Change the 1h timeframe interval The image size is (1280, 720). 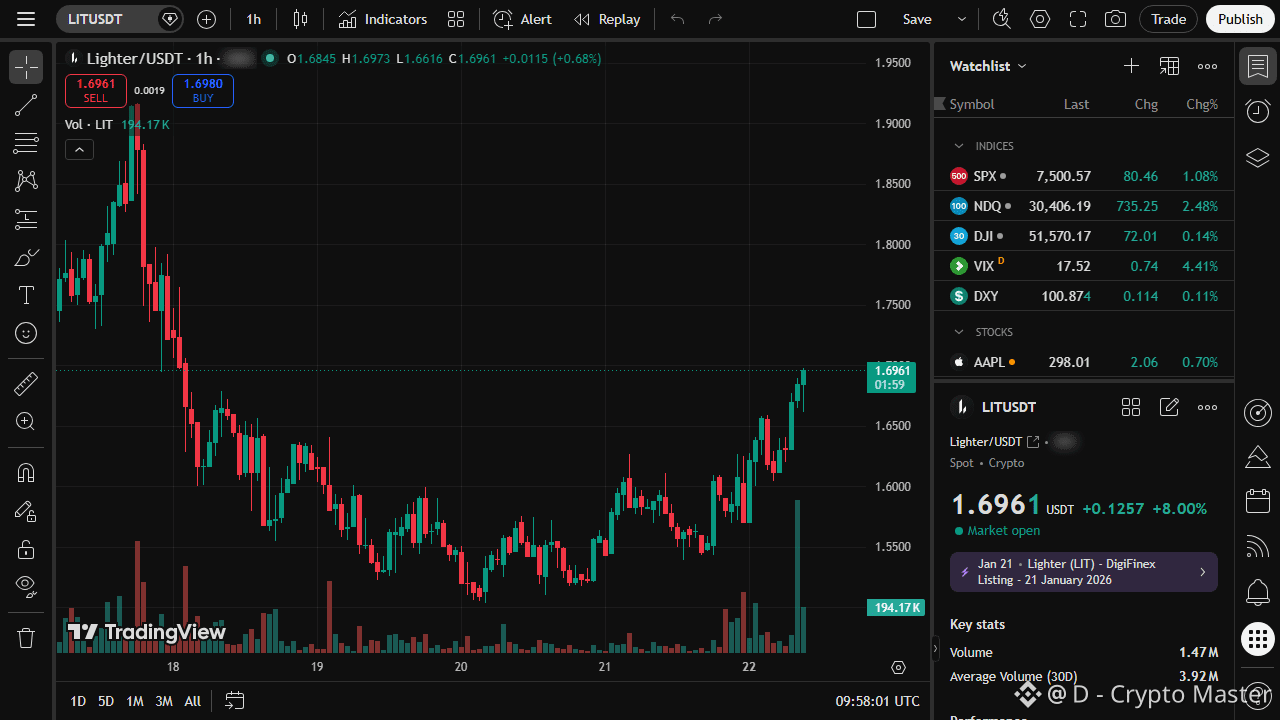coord(254,19)
